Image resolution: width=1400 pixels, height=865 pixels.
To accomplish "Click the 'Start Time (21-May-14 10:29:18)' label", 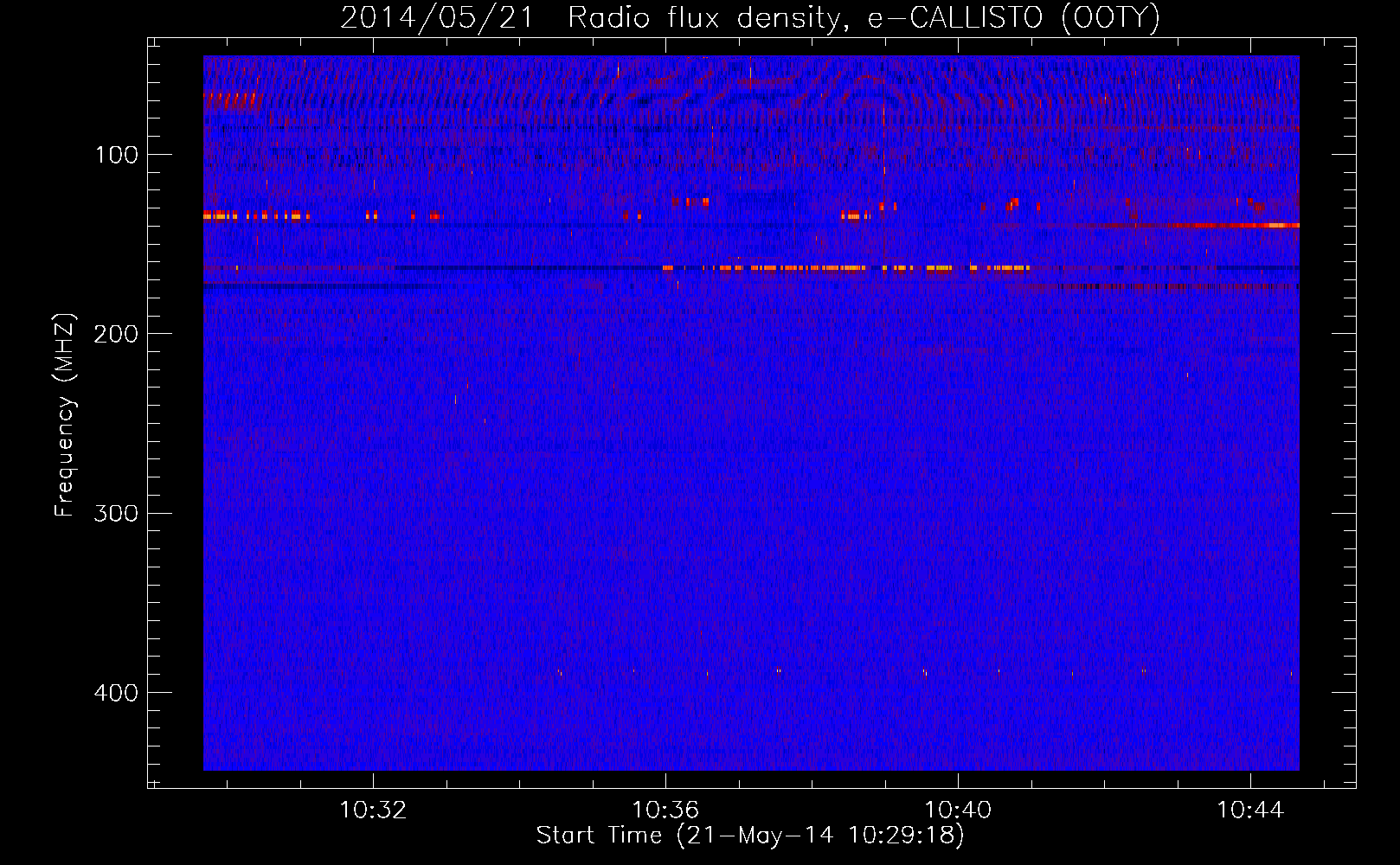I will 750,836.
